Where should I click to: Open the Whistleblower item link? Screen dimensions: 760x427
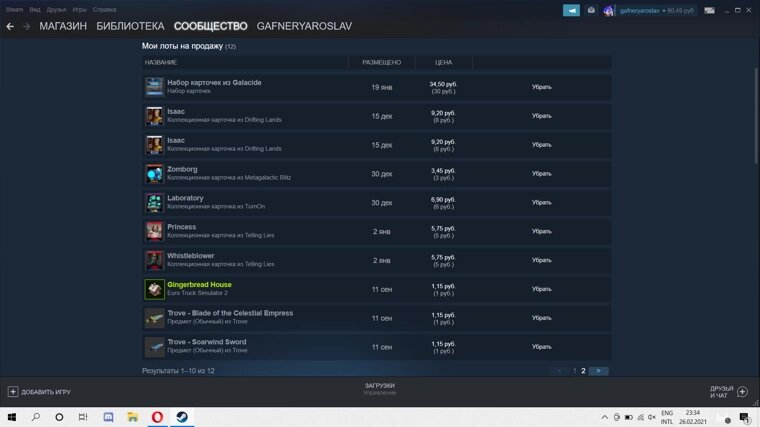(190, 255)
